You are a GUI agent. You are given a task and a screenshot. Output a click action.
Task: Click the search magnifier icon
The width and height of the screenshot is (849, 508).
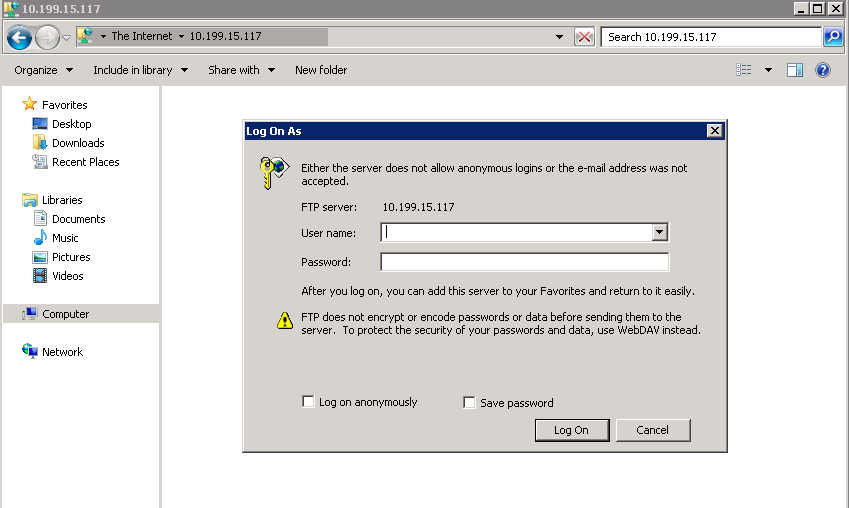(x=833, y=37)
